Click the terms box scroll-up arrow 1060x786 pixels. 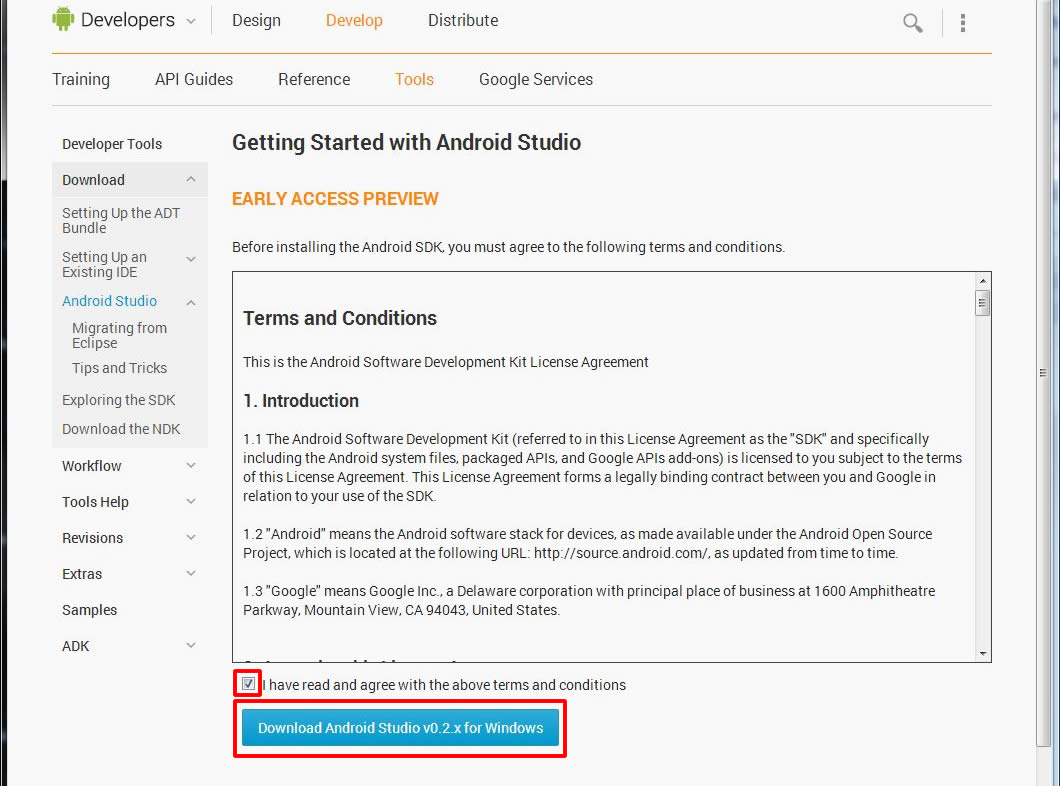983,280
